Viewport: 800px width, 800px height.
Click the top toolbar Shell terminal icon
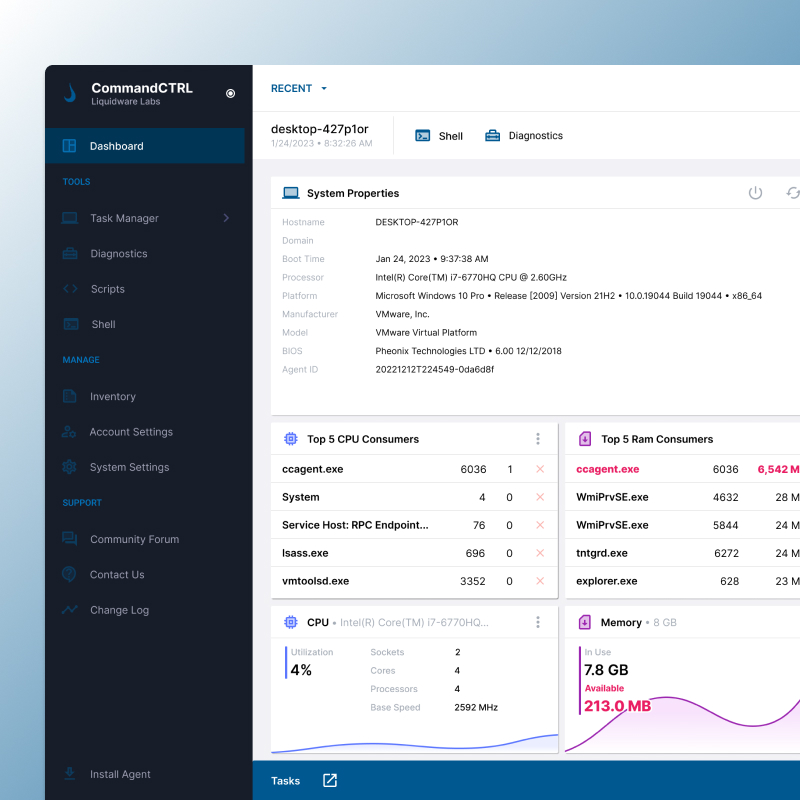coord(422,136)
